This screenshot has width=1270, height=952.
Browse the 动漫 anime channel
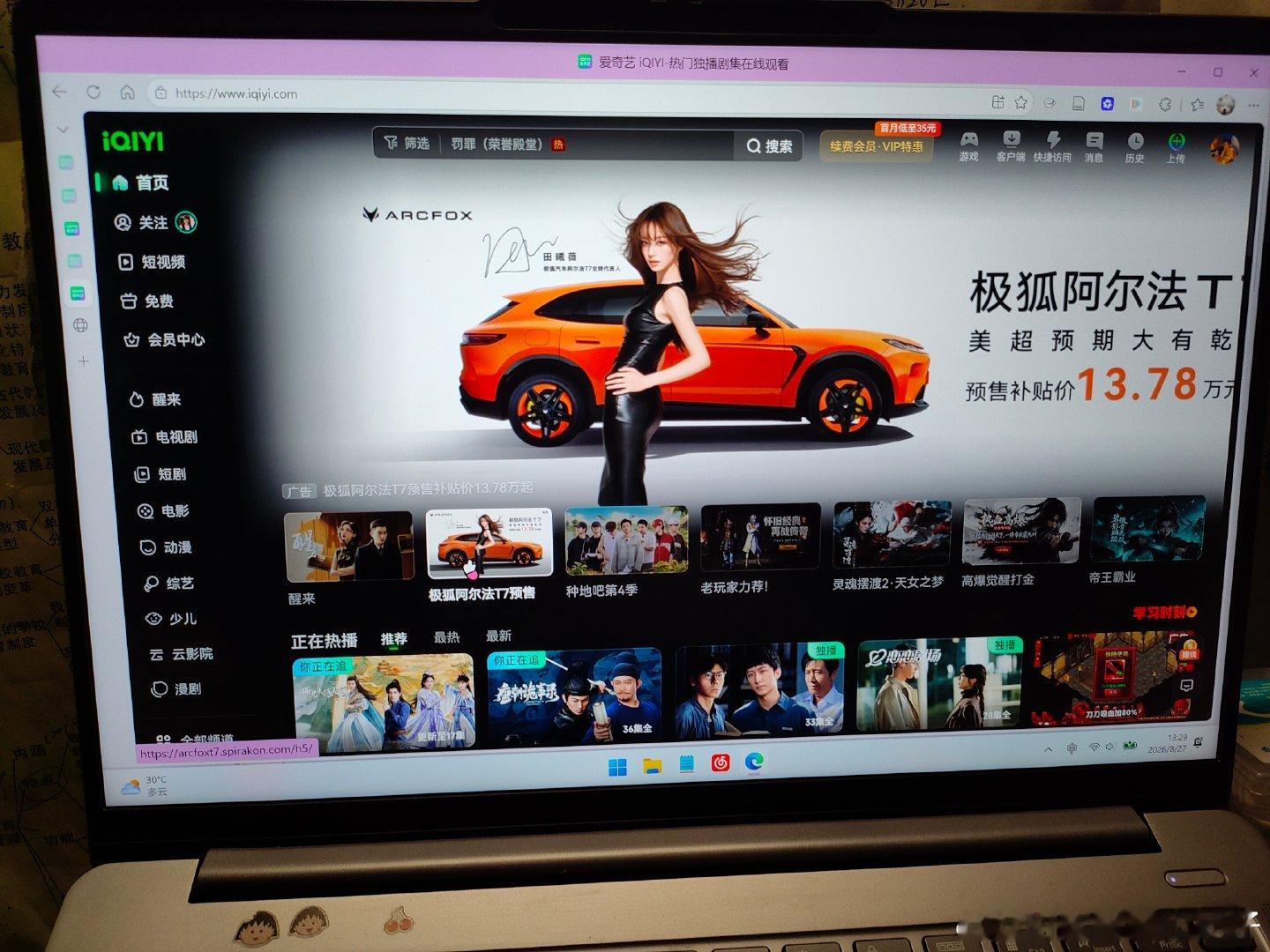pyautogui.click(x=166, y=547)
